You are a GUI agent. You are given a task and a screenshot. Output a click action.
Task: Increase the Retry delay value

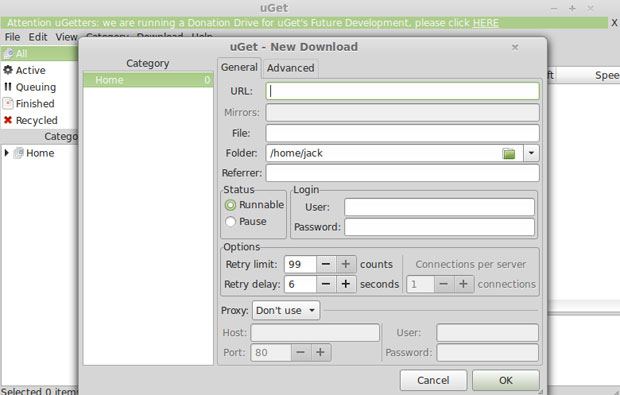pos(346,284)
